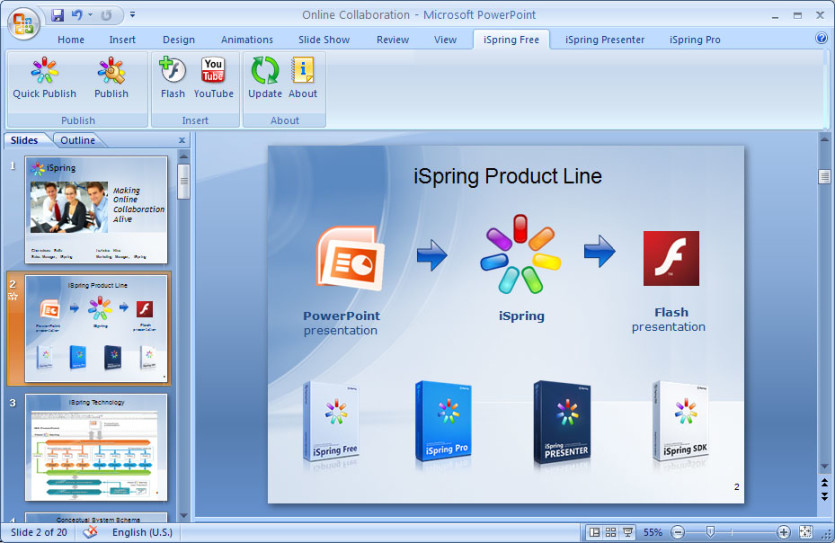The width and height of the screenshot is (835, 543).
Task: Open the iSpring Pro tab
Action: 694,39
